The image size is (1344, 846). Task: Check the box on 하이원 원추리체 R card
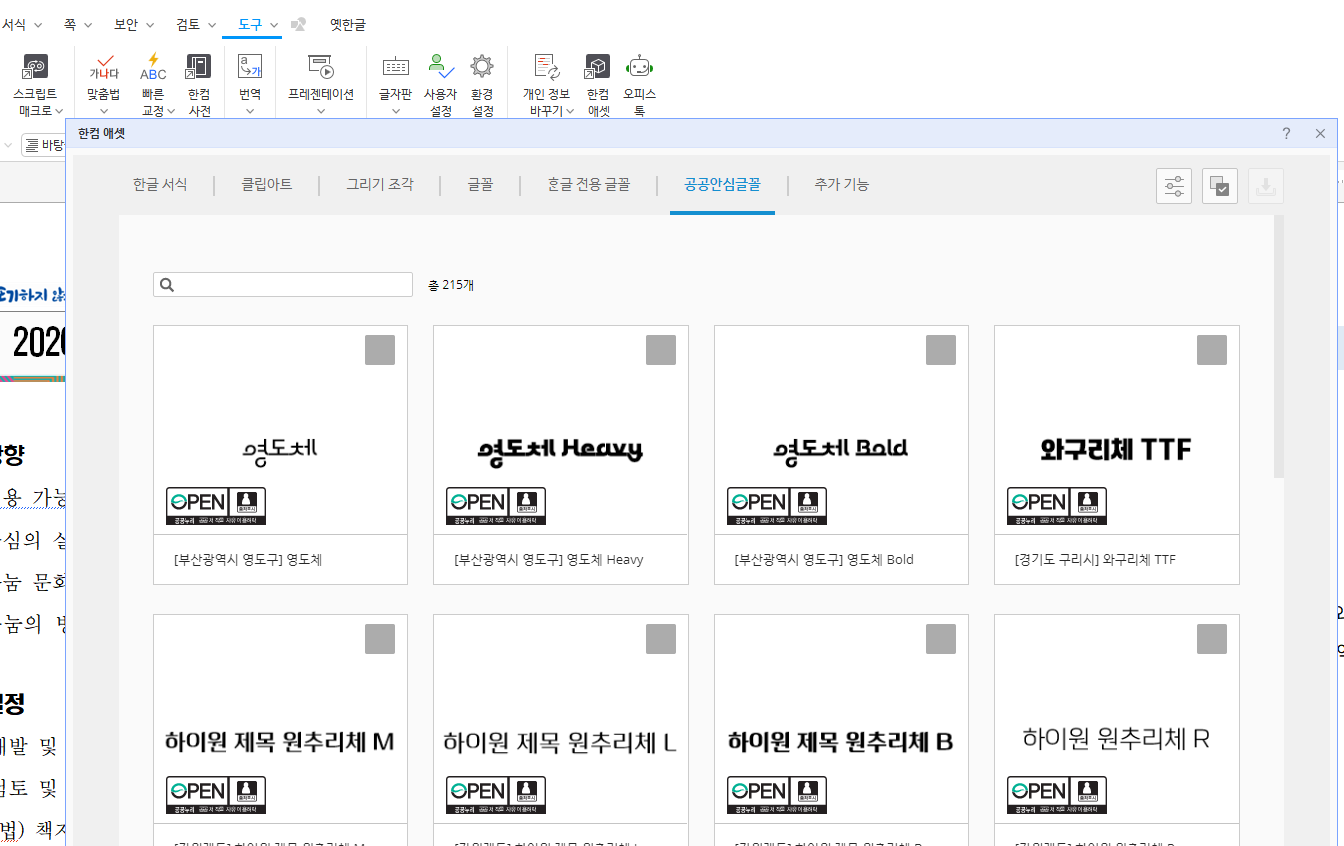tap(1212, 639)
